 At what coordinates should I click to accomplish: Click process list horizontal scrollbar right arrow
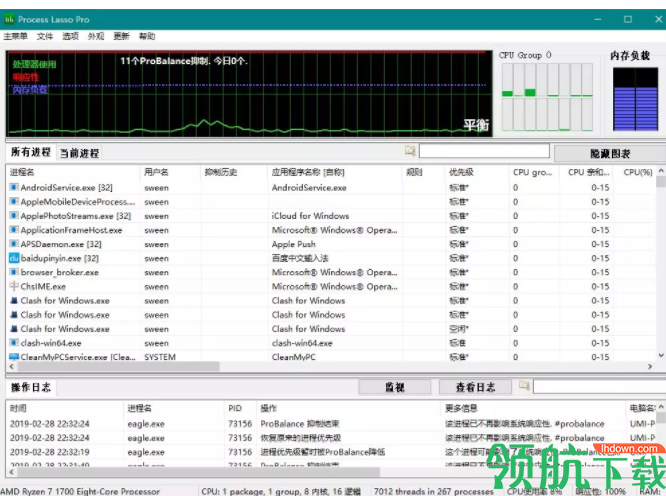(x=650, y=366)
